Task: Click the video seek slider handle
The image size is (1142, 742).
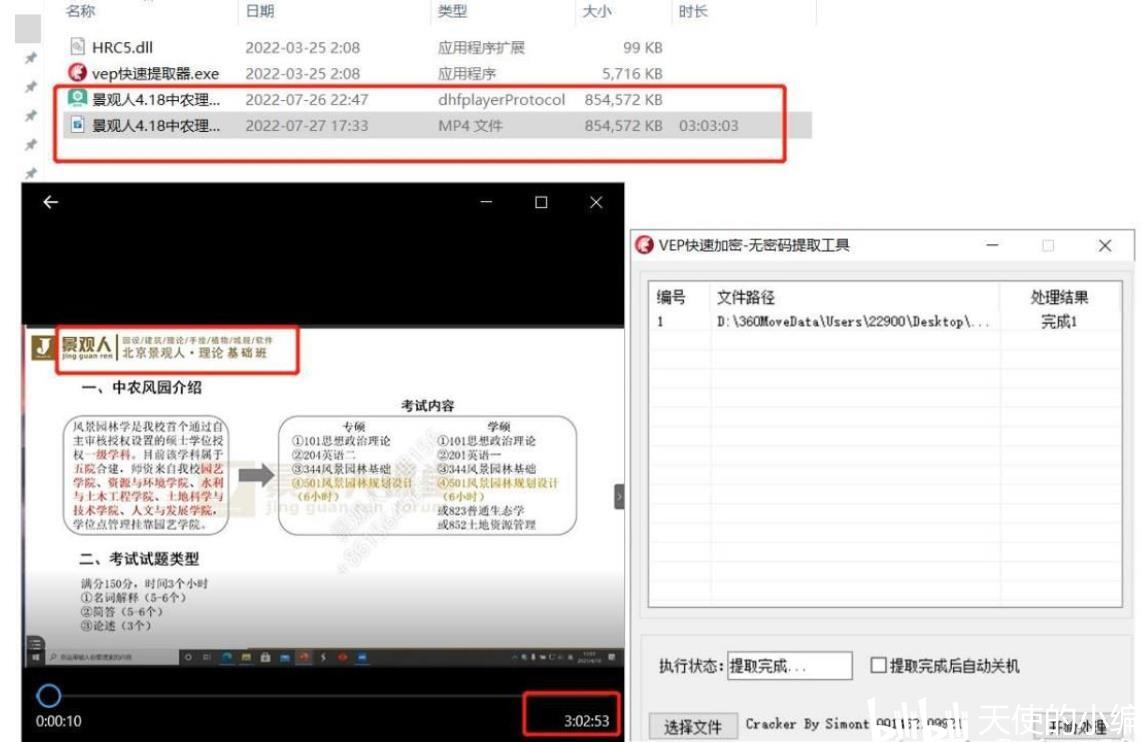Action: coord(49,695)
